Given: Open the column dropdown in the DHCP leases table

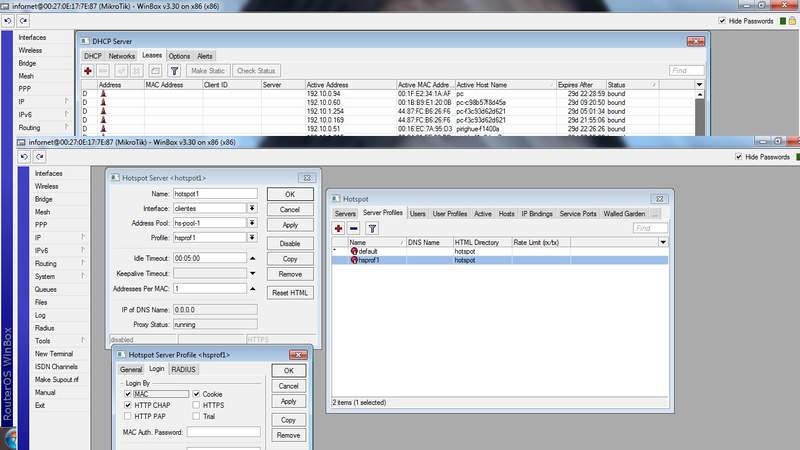Looking at the screenshot, I should [x=699, y=85].
